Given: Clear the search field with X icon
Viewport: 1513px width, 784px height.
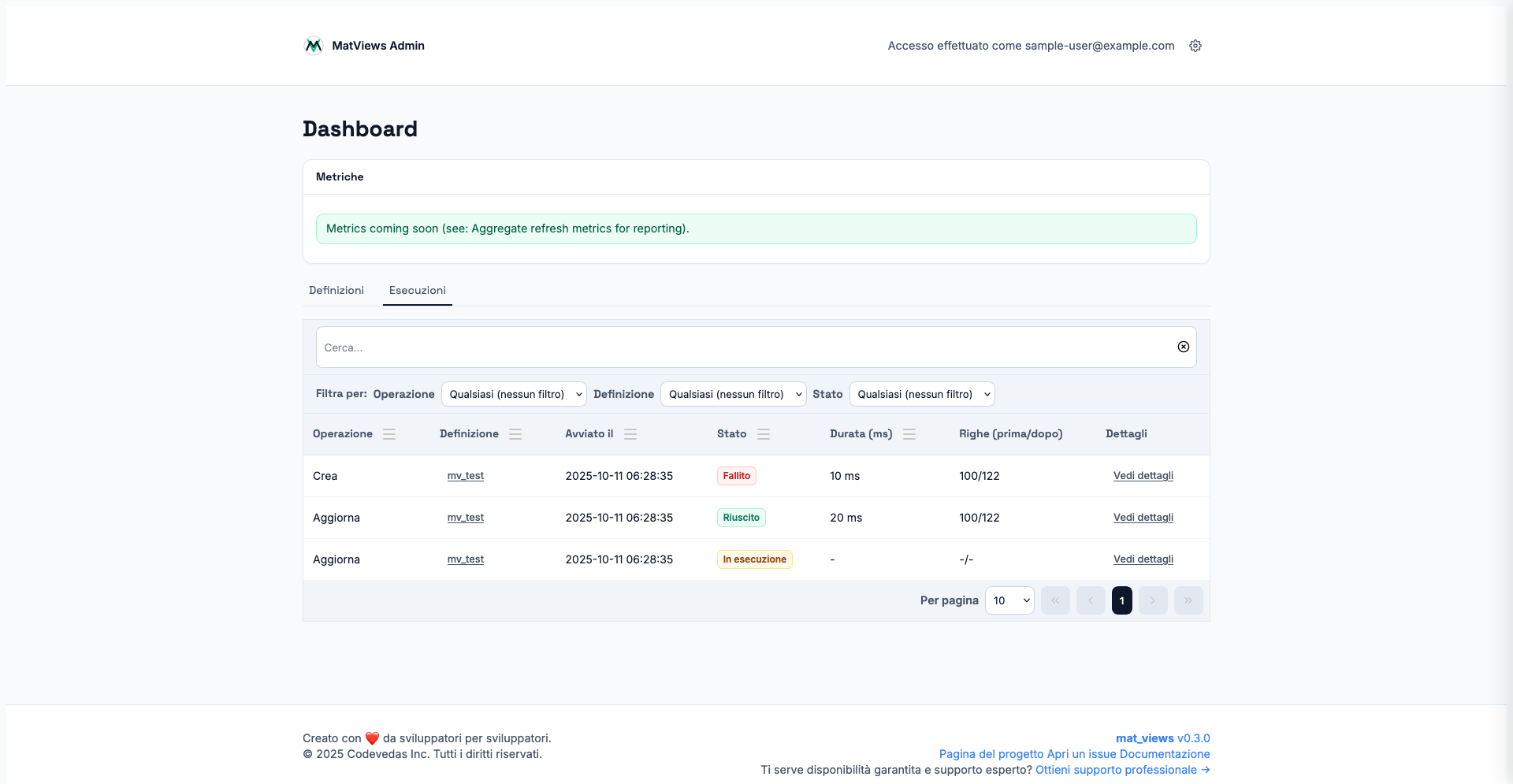Looking at the screenshot, I should coord(1183,347).
